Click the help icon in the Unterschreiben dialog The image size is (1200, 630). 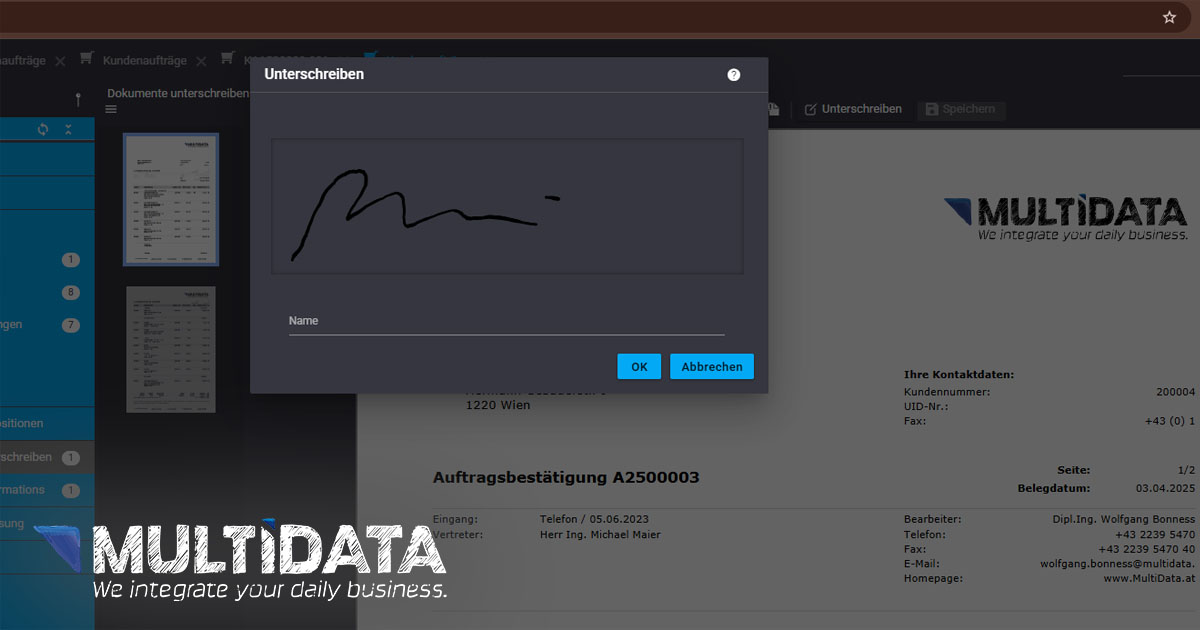coord(734,75)
